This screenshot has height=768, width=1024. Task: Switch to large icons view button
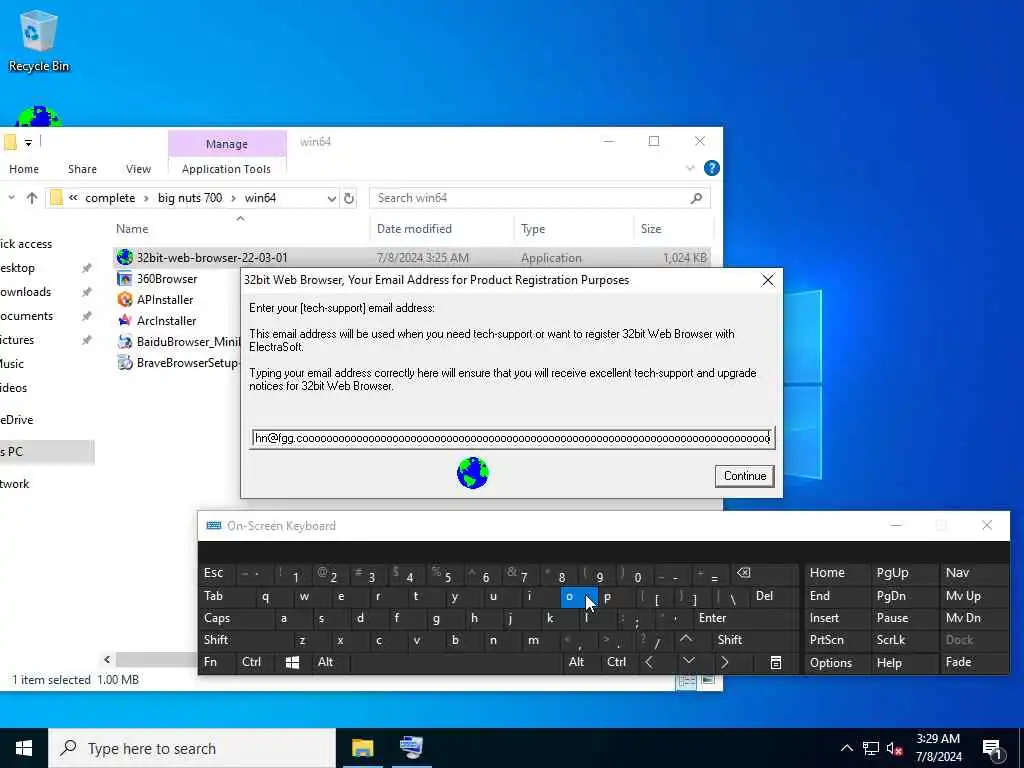[x=708, y=680]
